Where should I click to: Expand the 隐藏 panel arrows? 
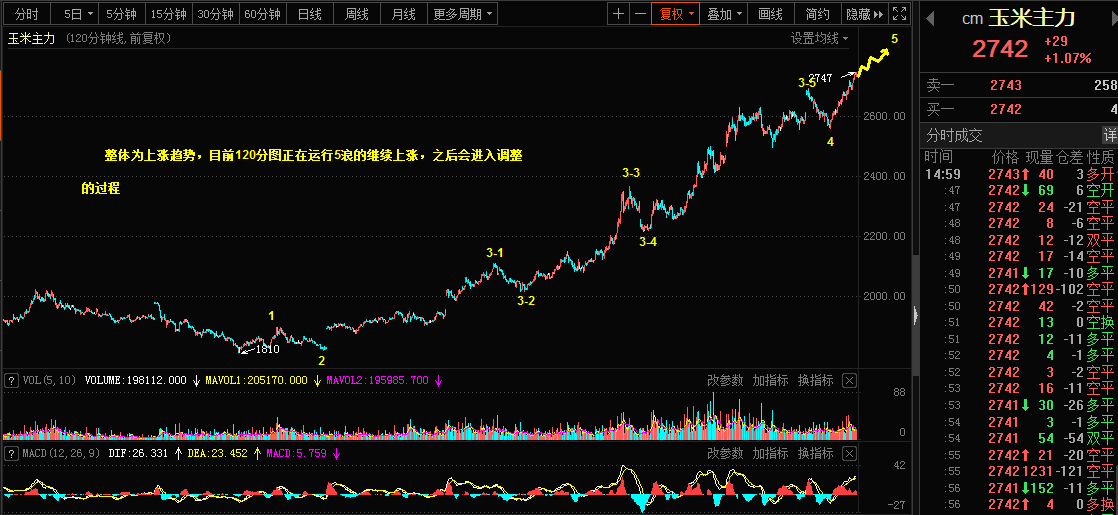tap(865, 14)
